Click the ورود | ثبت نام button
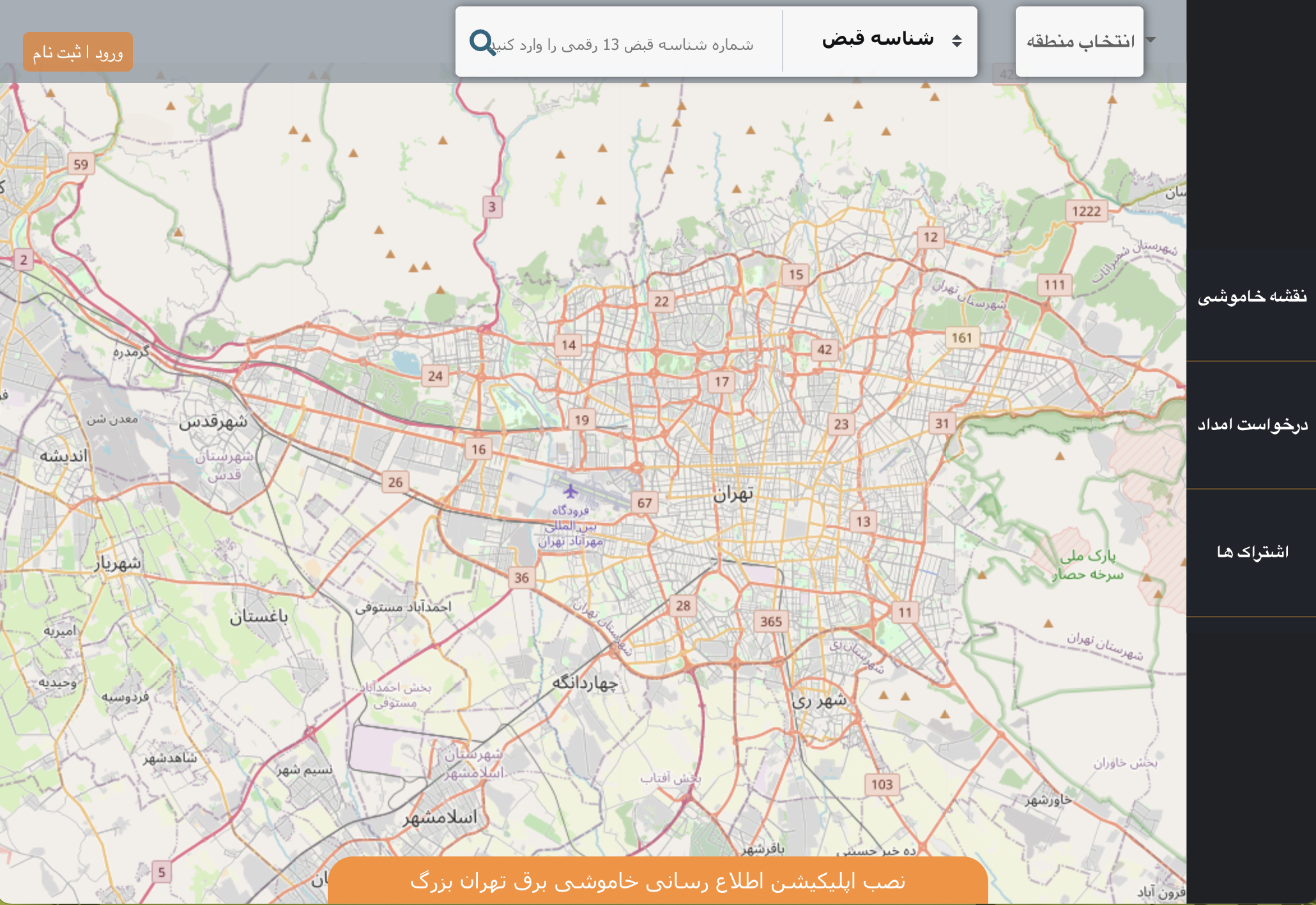This screenshot has height=905, width=1316. coord(78,52)
